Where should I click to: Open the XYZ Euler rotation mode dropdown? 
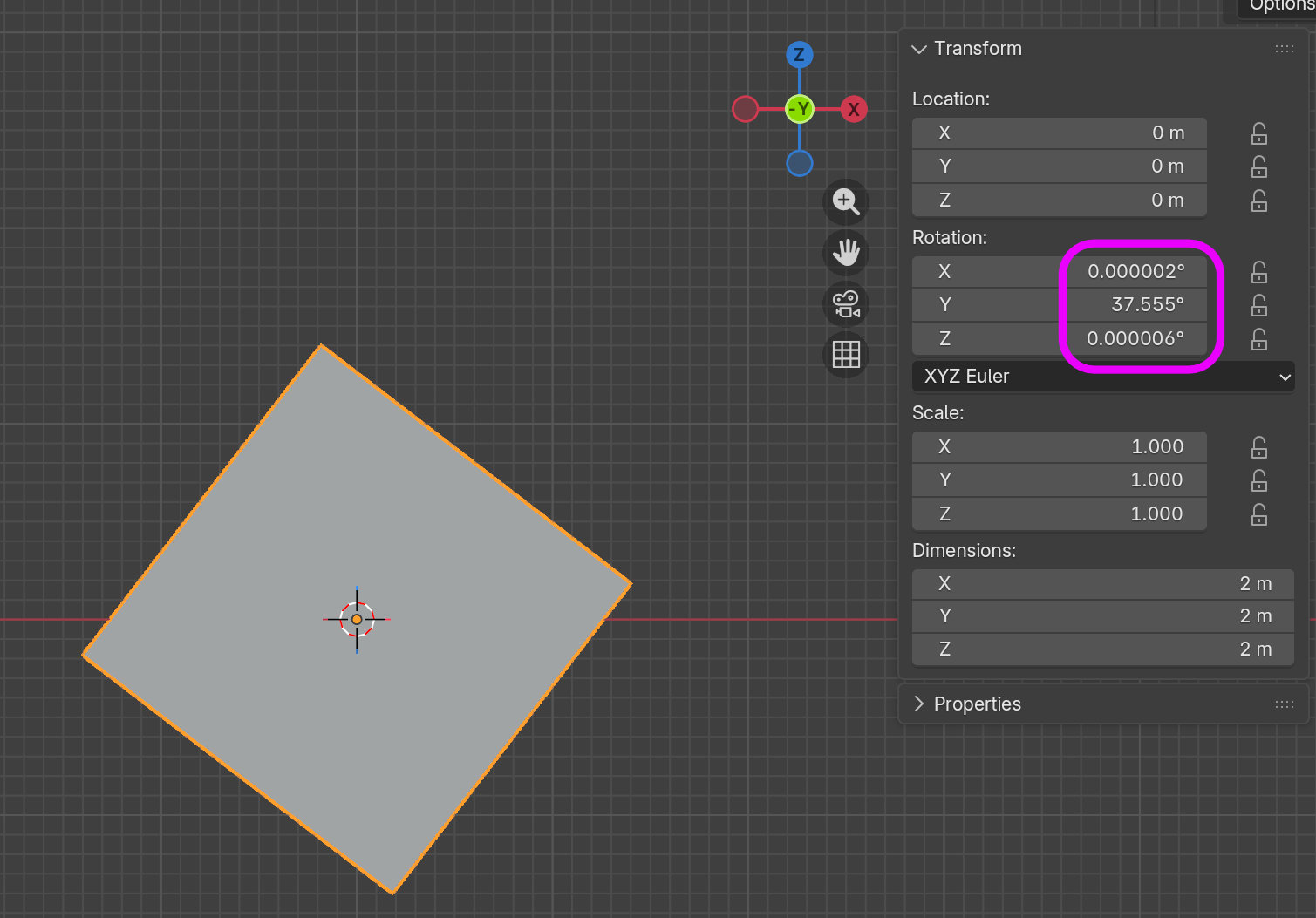pos(1103,377)
